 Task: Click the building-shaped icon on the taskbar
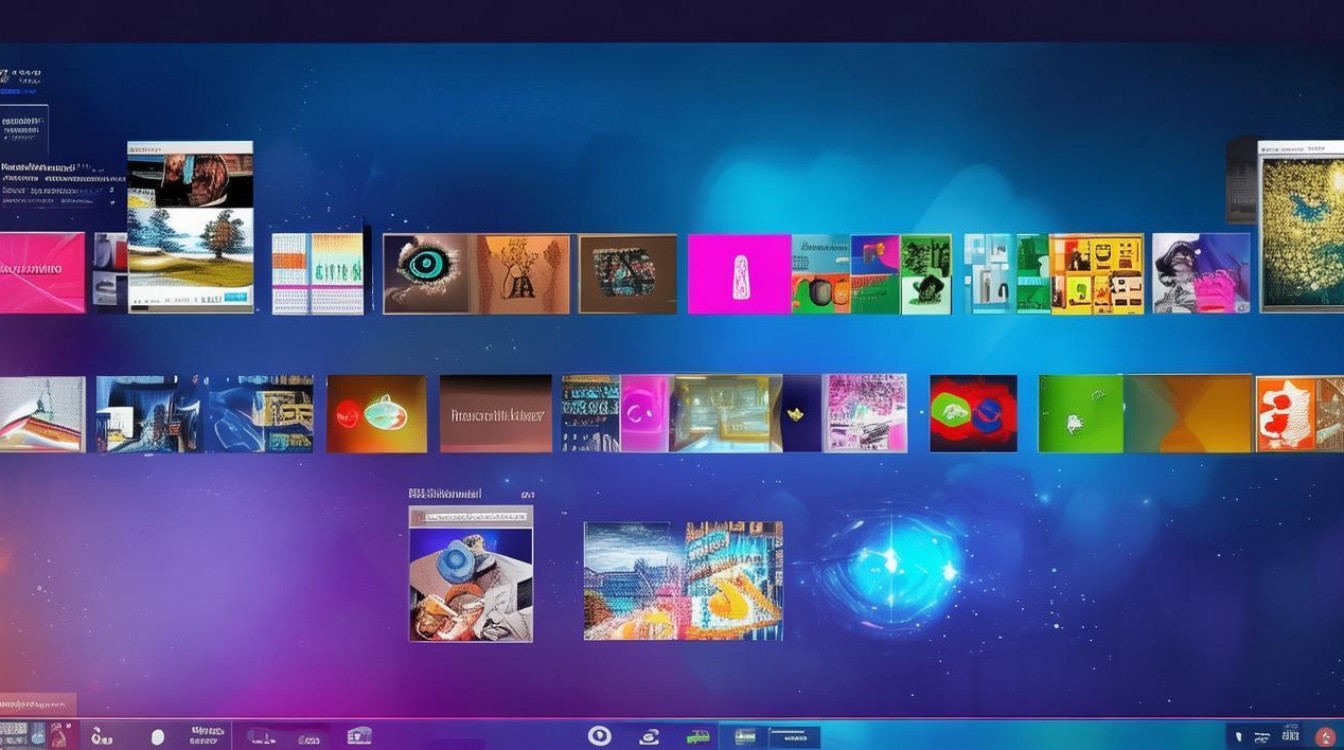click(358, 736)
